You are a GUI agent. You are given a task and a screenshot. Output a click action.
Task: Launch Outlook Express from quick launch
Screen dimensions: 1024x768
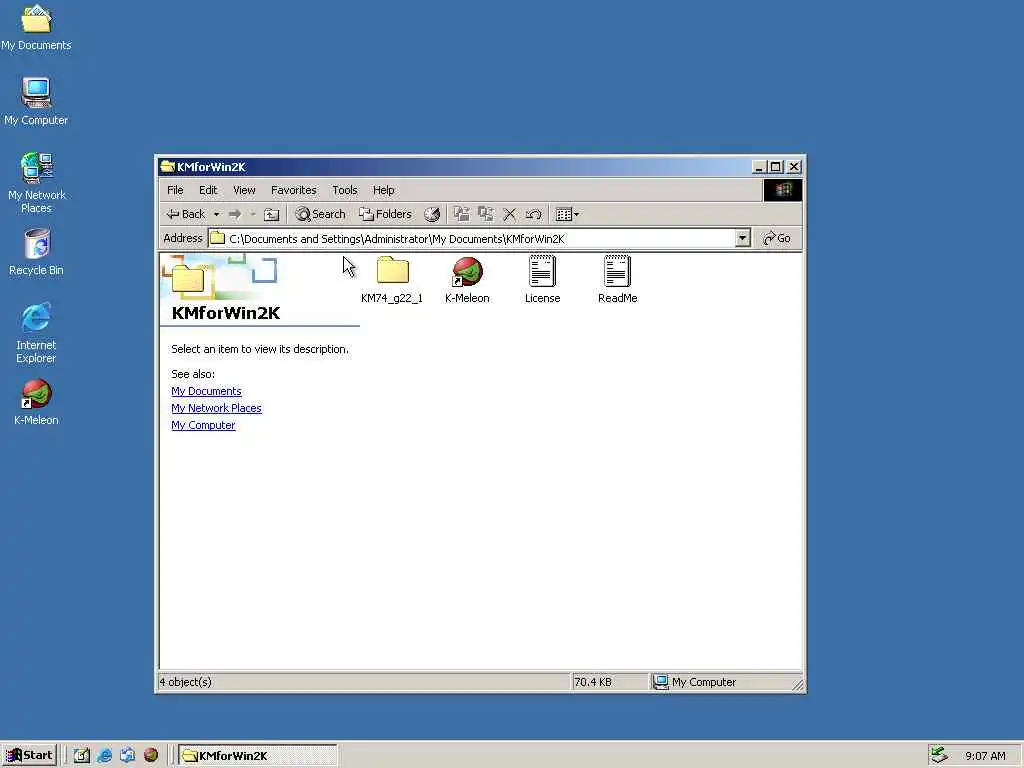click(127, 756)
